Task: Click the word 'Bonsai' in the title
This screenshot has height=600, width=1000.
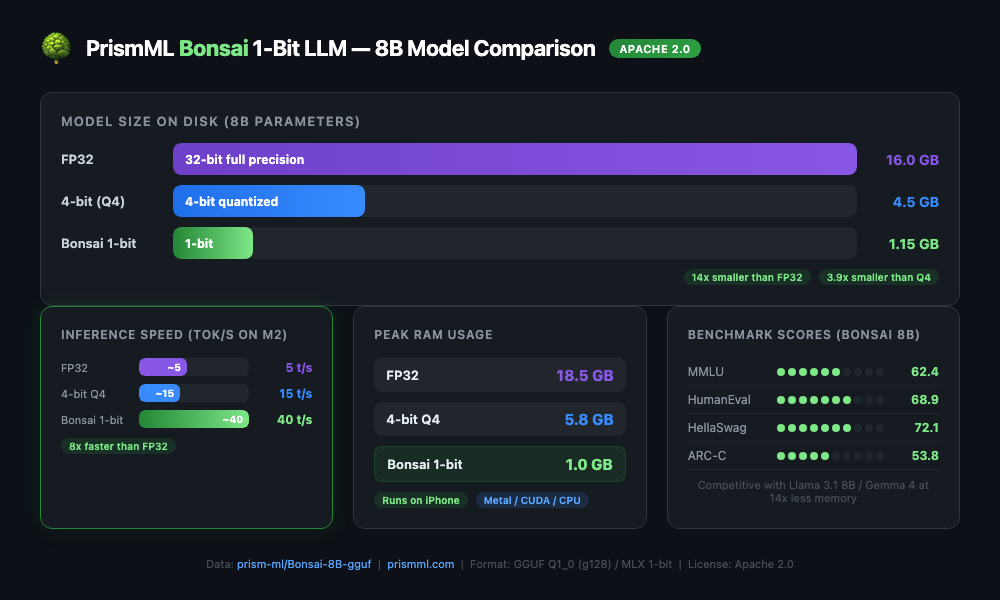Action: (213, 48)
